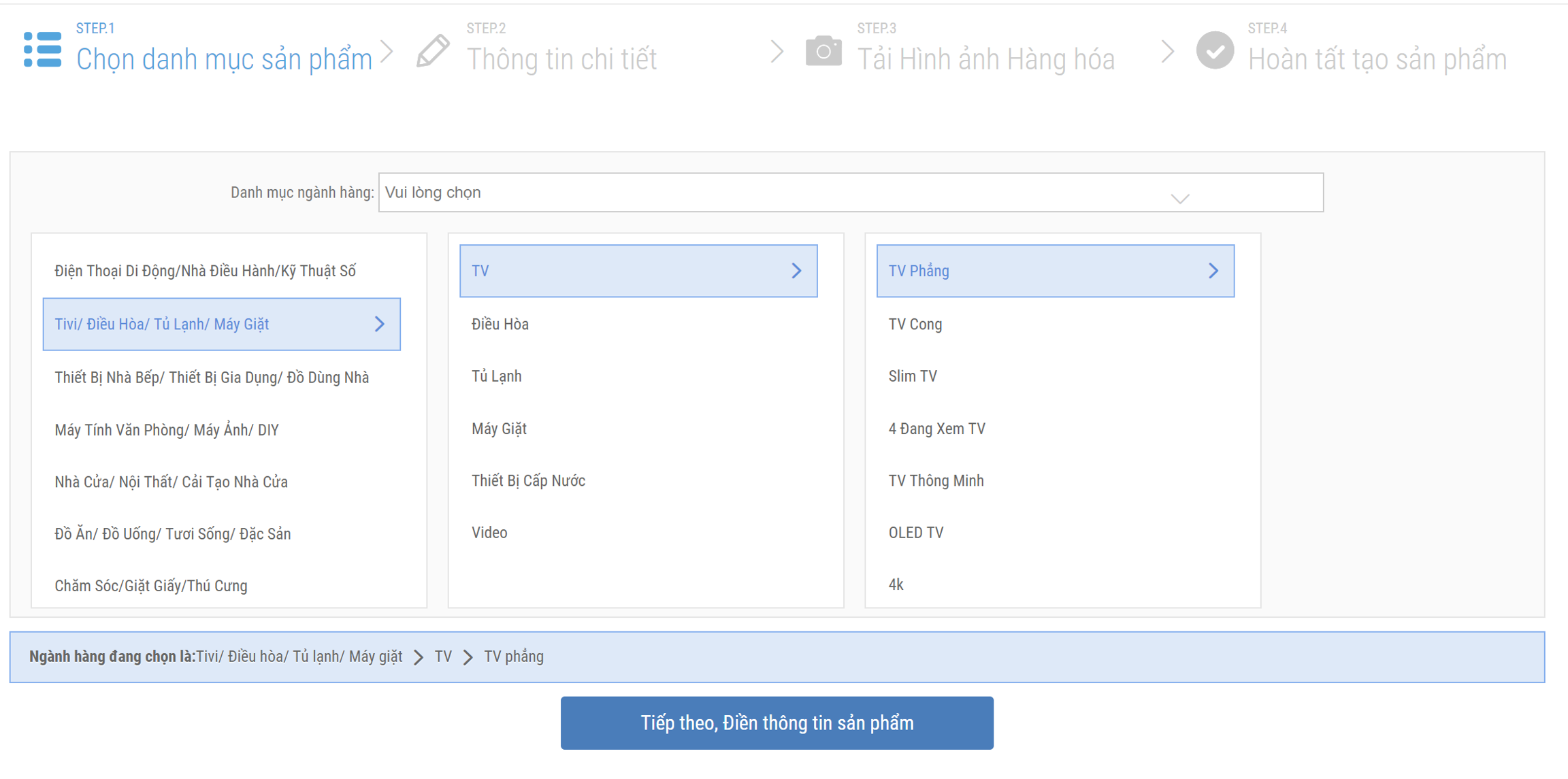This screenshot has width=1568, height=779.
Task: Click the chevron in the TV row
Action: point(796,271)
